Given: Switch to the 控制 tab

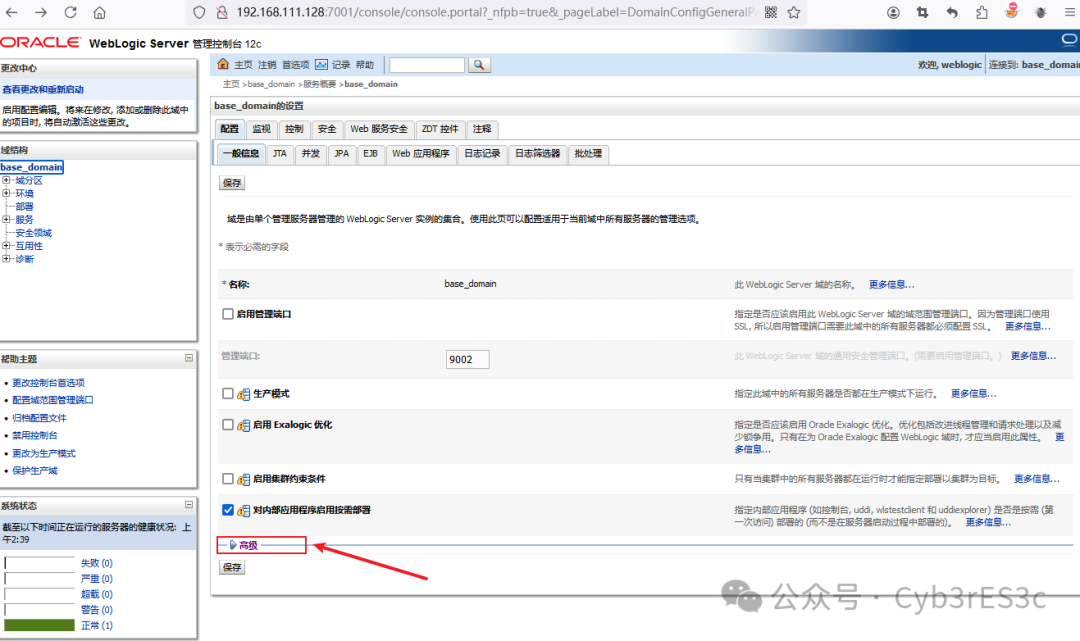Looking at the screenshot, I should tap(294, 129).
